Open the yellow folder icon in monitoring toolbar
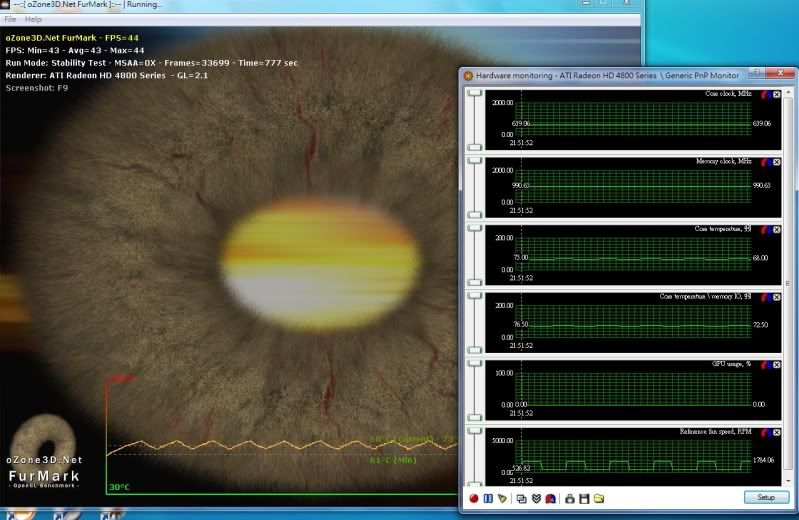 (x=599, y=498)
